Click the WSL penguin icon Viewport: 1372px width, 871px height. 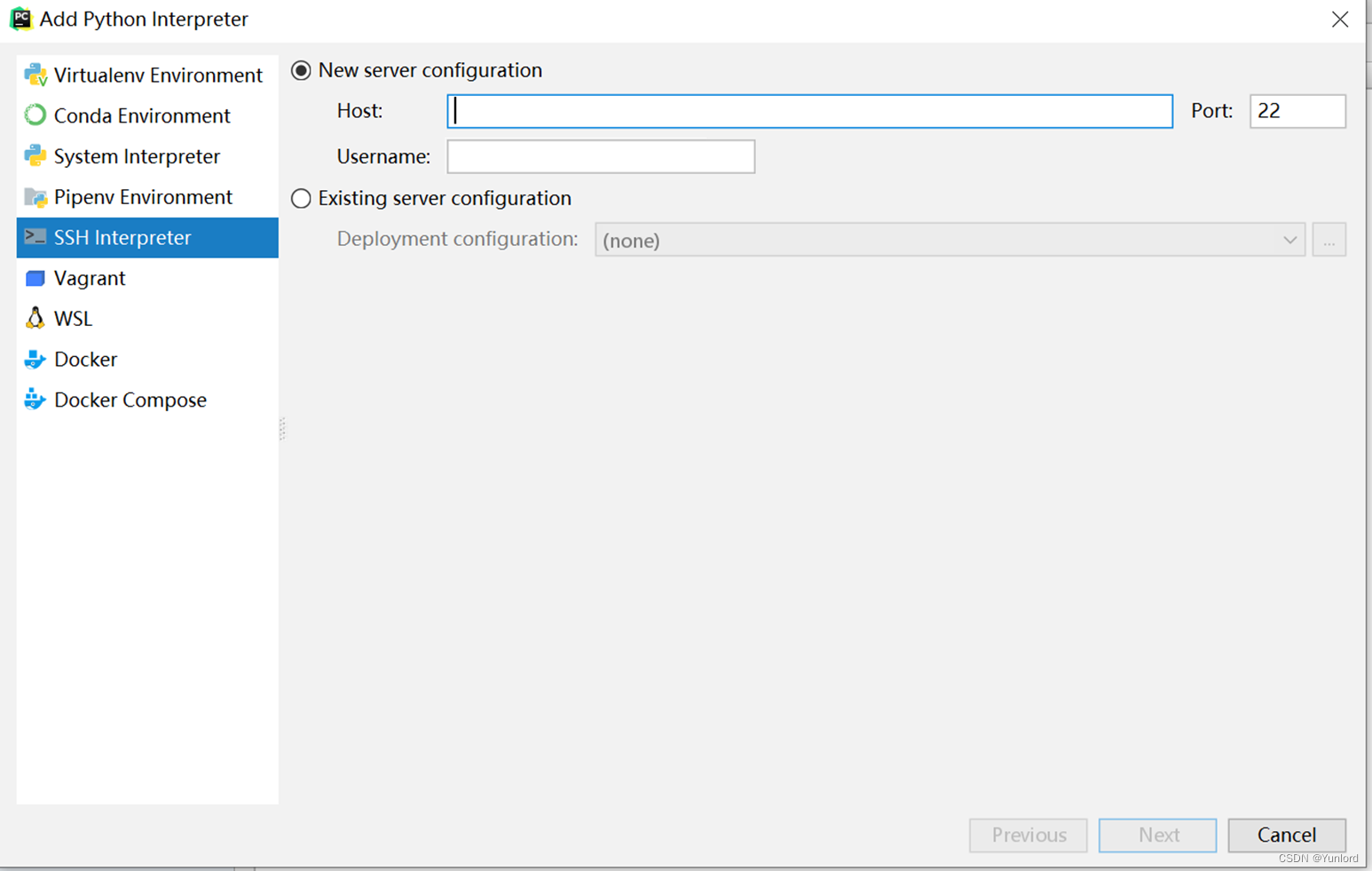(35, 318)
